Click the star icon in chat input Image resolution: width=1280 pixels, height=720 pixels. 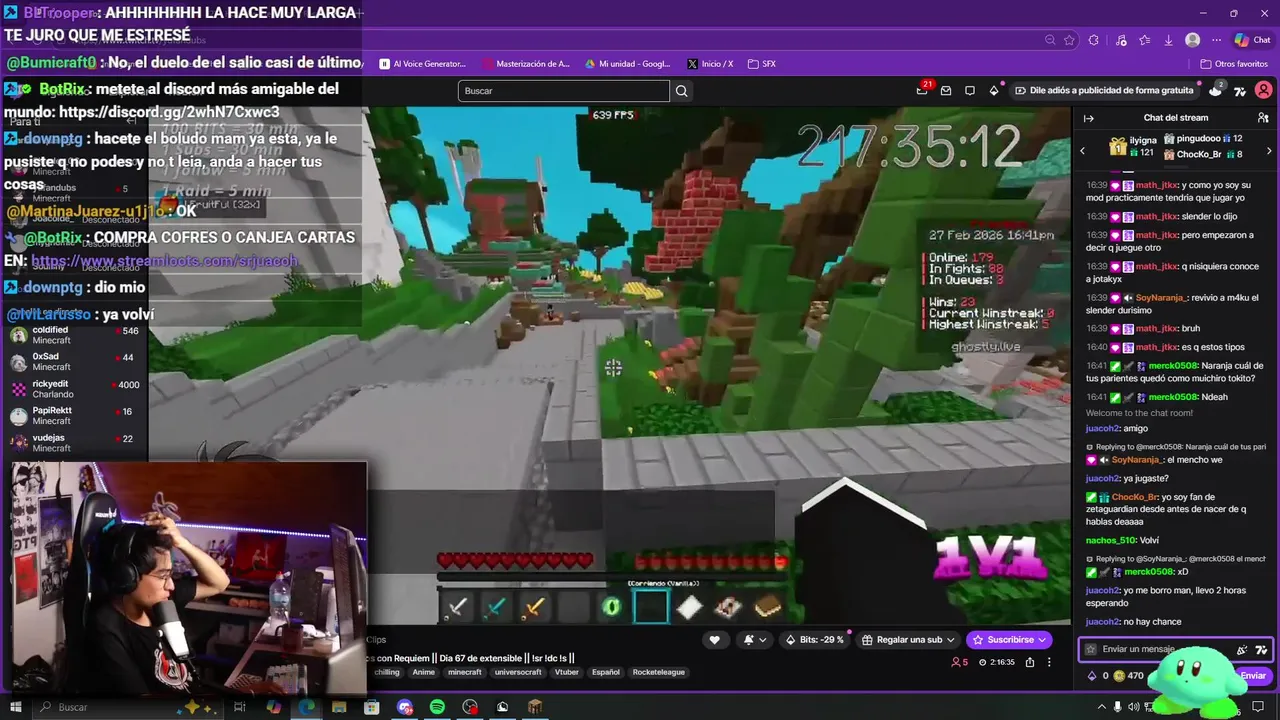(1092, 649)
